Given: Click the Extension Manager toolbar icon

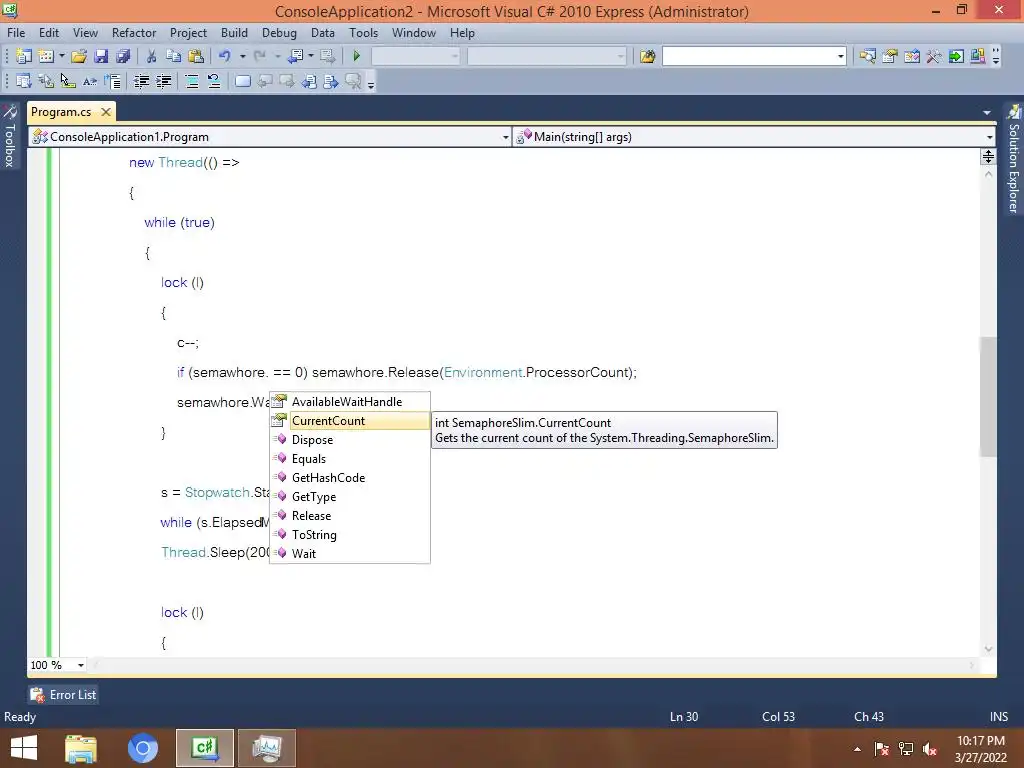Looking at the screenshot, I should coord(978,56).
